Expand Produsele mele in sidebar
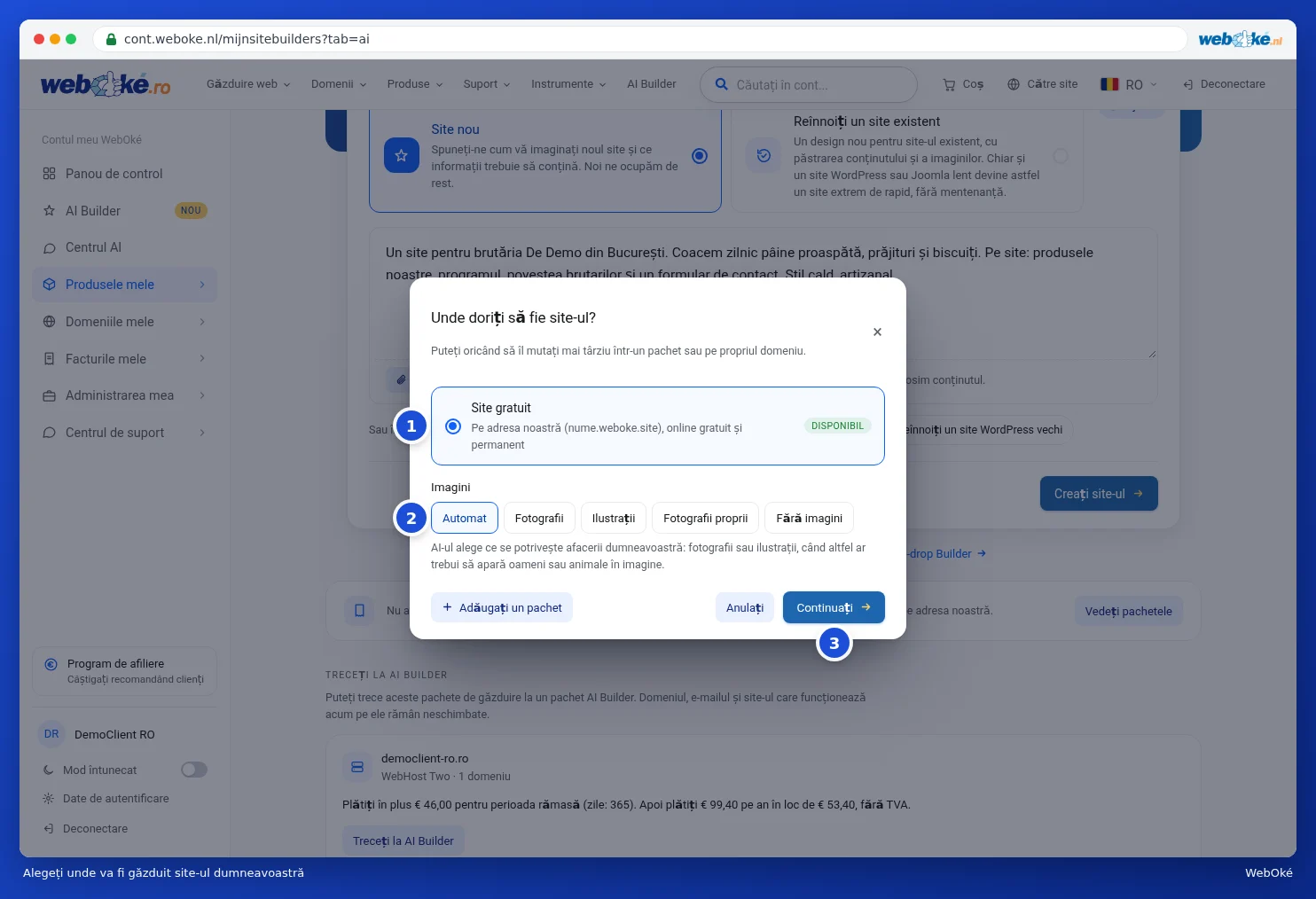Screen dimensions: 1316x899 tap(124, 285)
